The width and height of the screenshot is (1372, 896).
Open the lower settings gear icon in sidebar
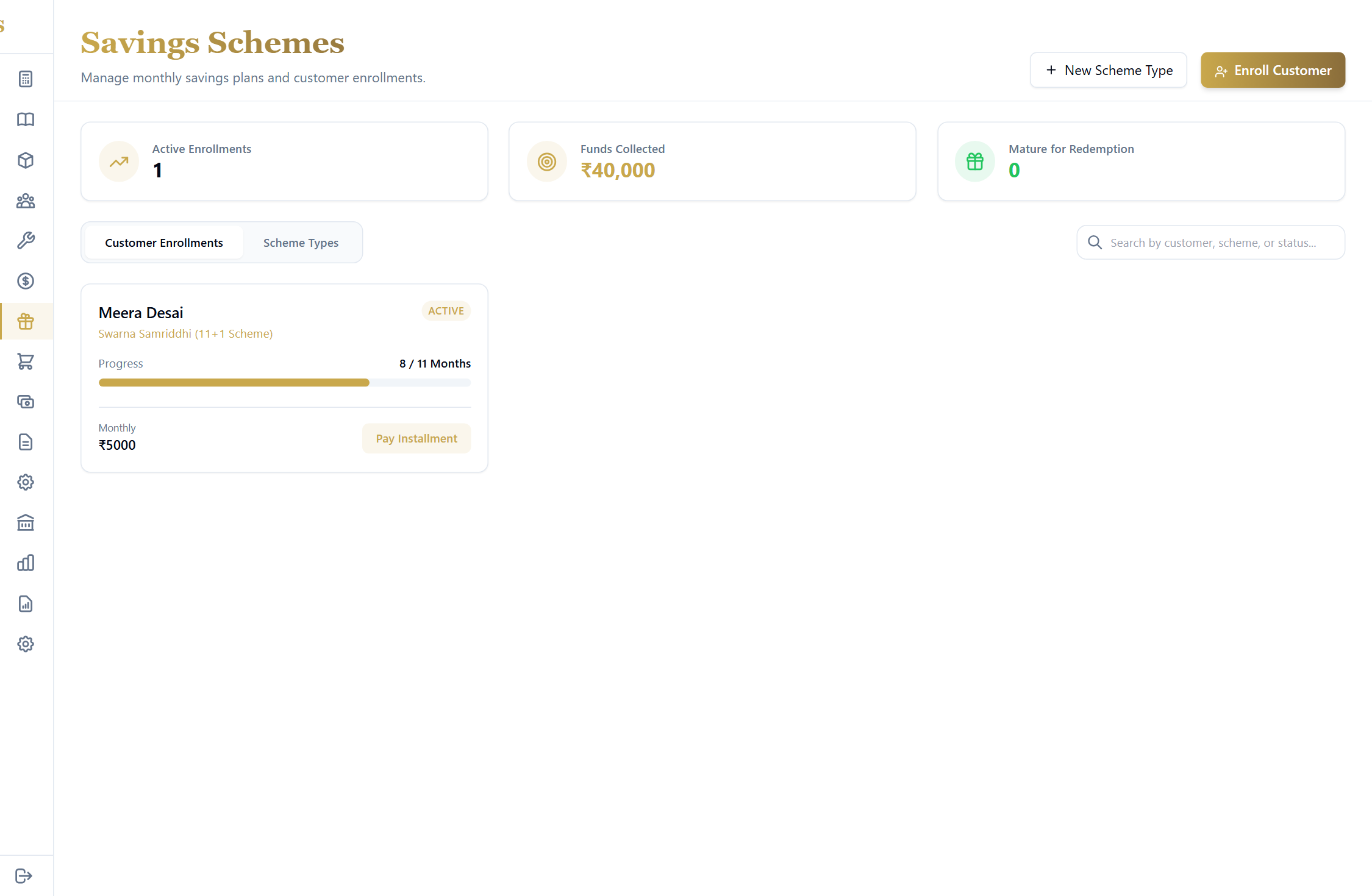pyautogui.click(x=26, y=644)
